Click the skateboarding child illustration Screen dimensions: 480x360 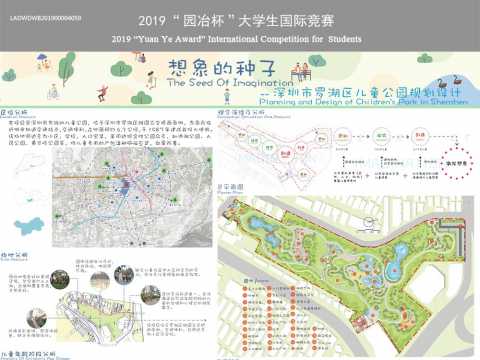click(103, 93)
